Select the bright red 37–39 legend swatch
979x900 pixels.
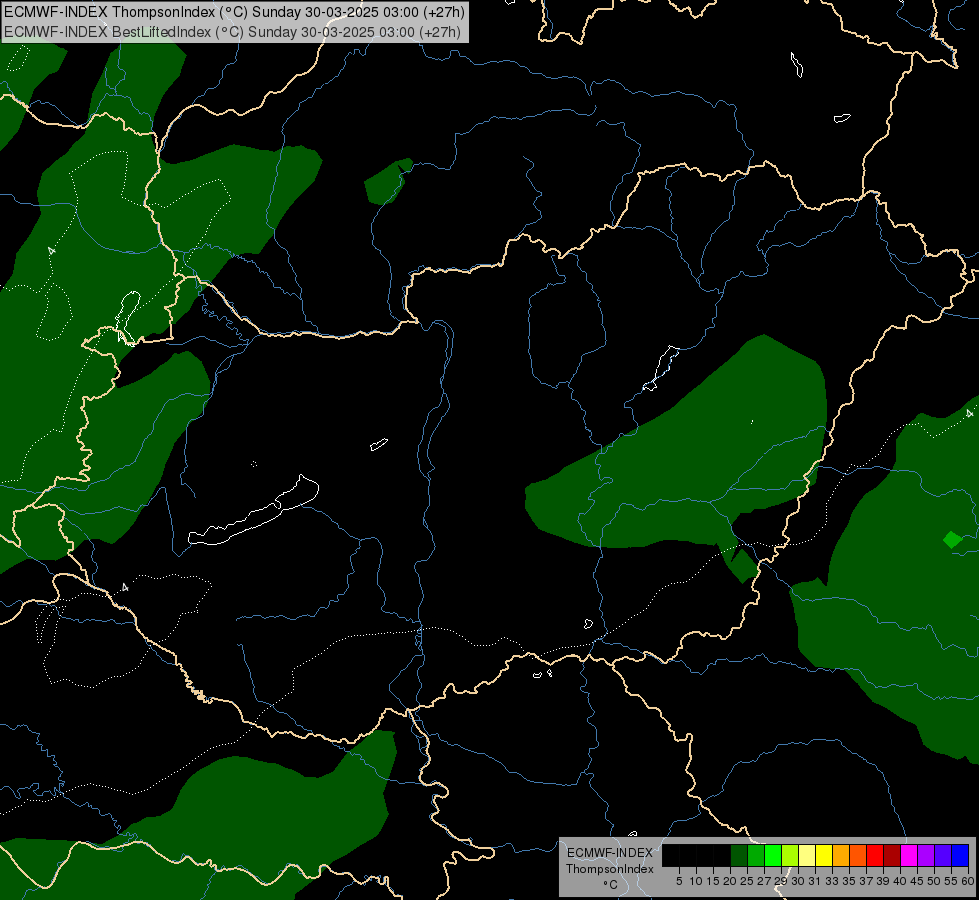tap(875, 855)
